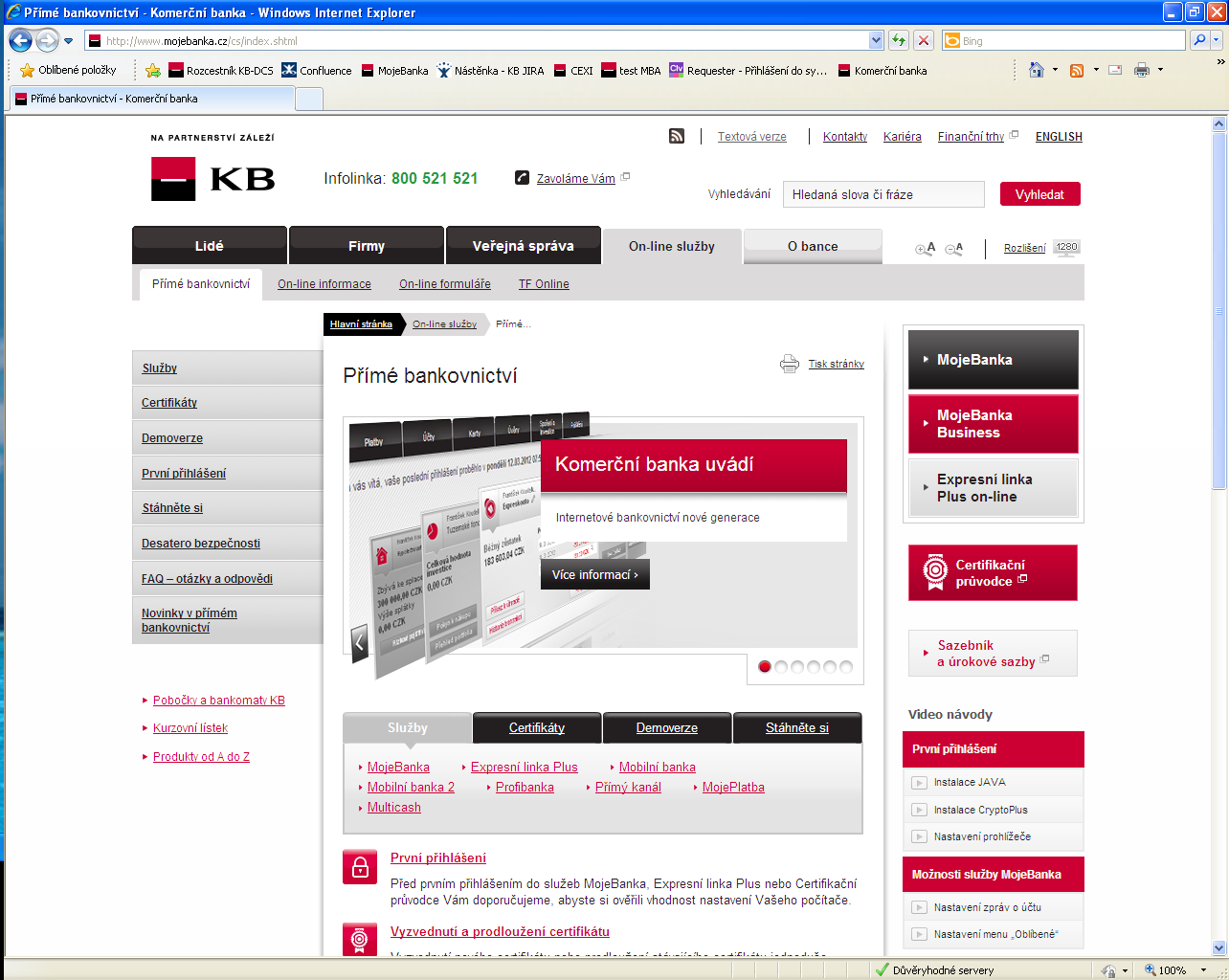Screen dimensions: 1229x980
Task: Click the zoom-out text size icon
Action: 954,248
